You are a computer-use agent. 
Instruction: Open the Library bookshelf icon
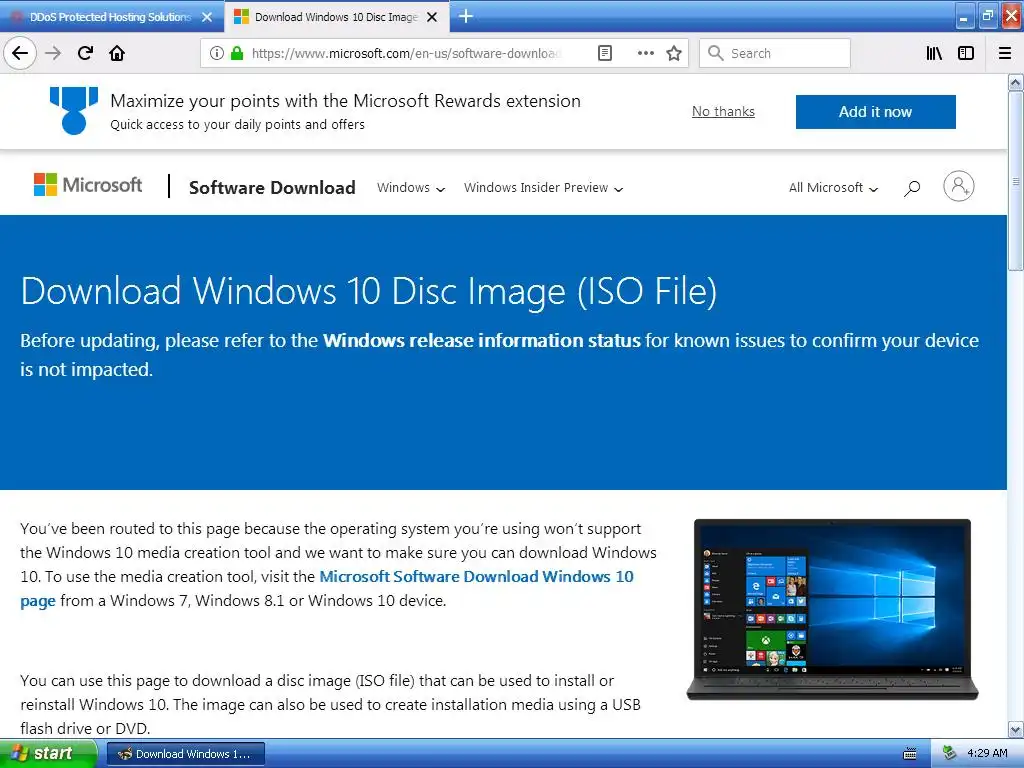point(934,53)
